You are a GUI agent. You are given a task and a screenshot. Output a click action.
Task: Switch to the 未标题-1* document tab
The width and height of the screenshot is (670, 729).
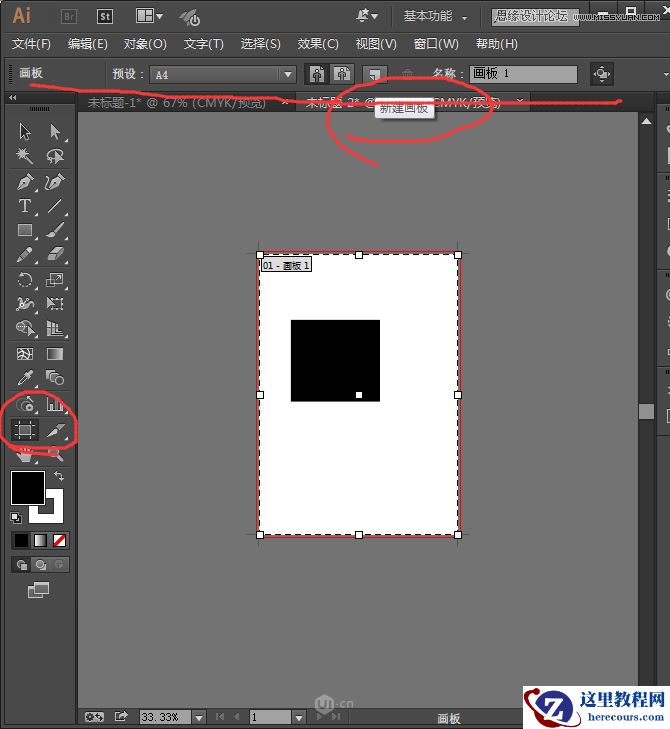[177, 102]
